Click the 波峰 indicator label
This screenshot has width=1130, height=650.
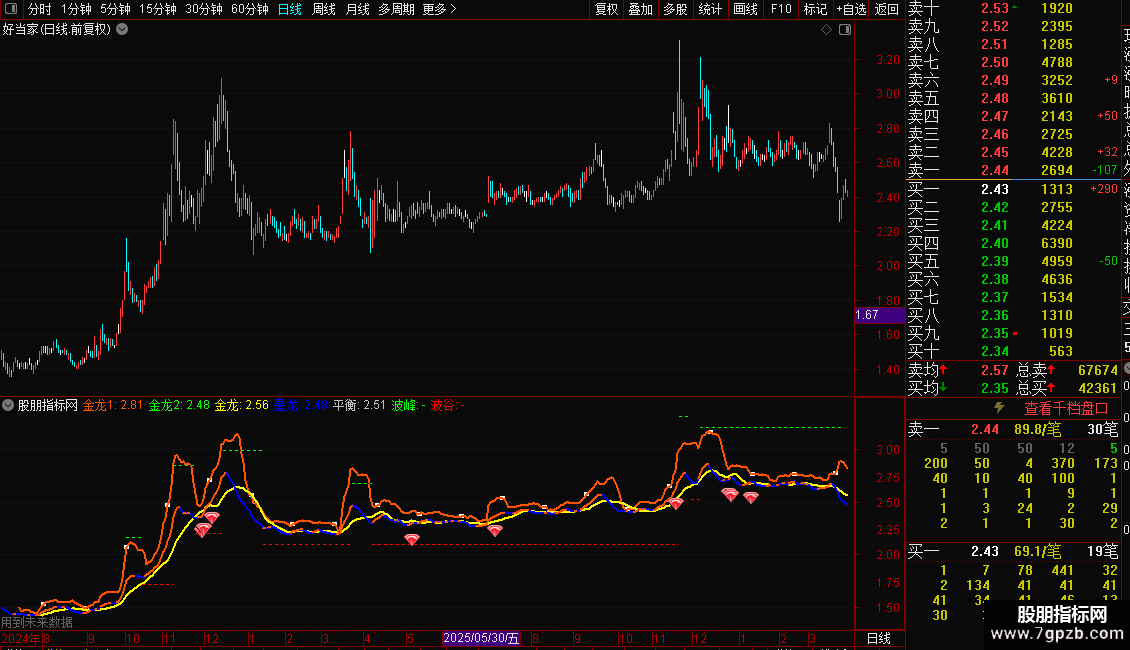coord(409,405)
